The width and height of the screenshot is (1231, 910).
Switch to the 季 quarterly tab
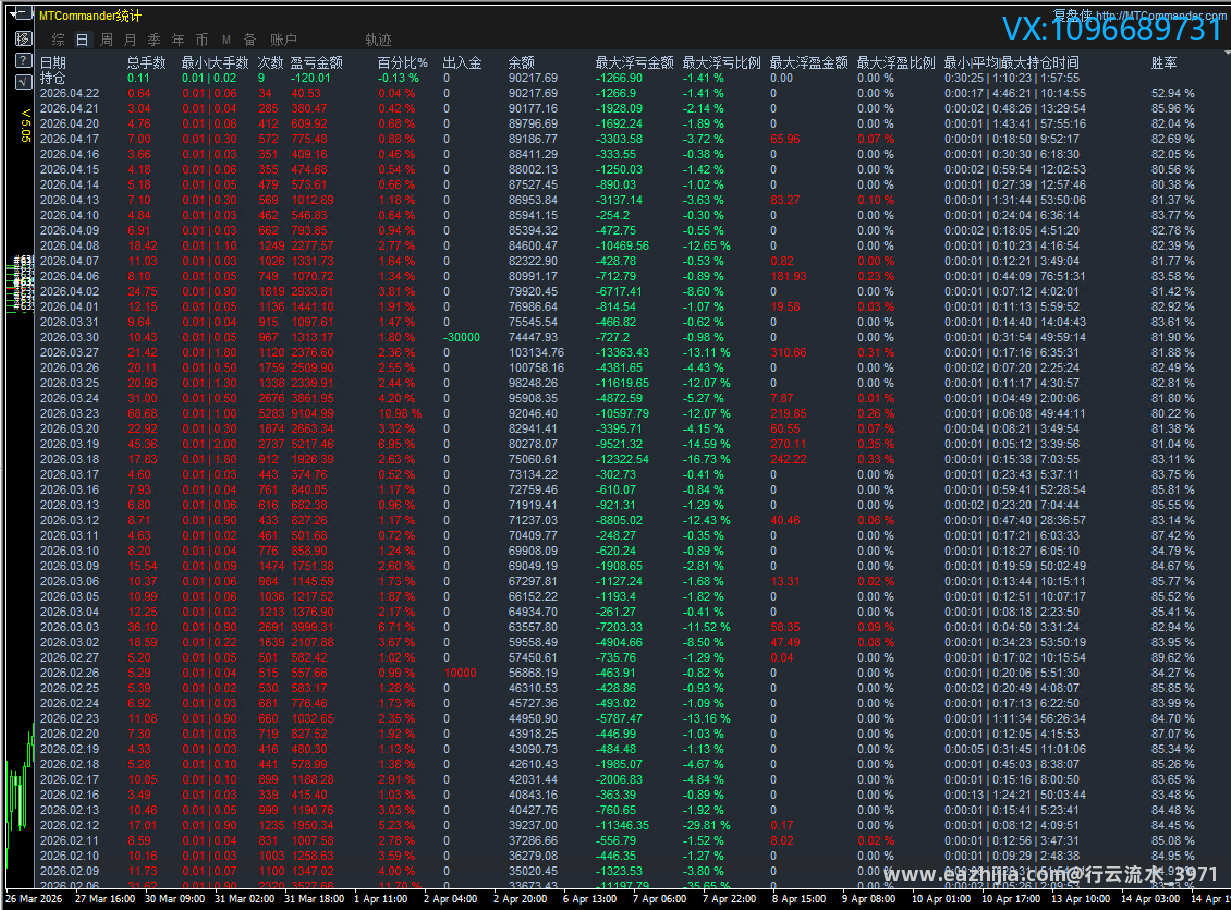154,40
